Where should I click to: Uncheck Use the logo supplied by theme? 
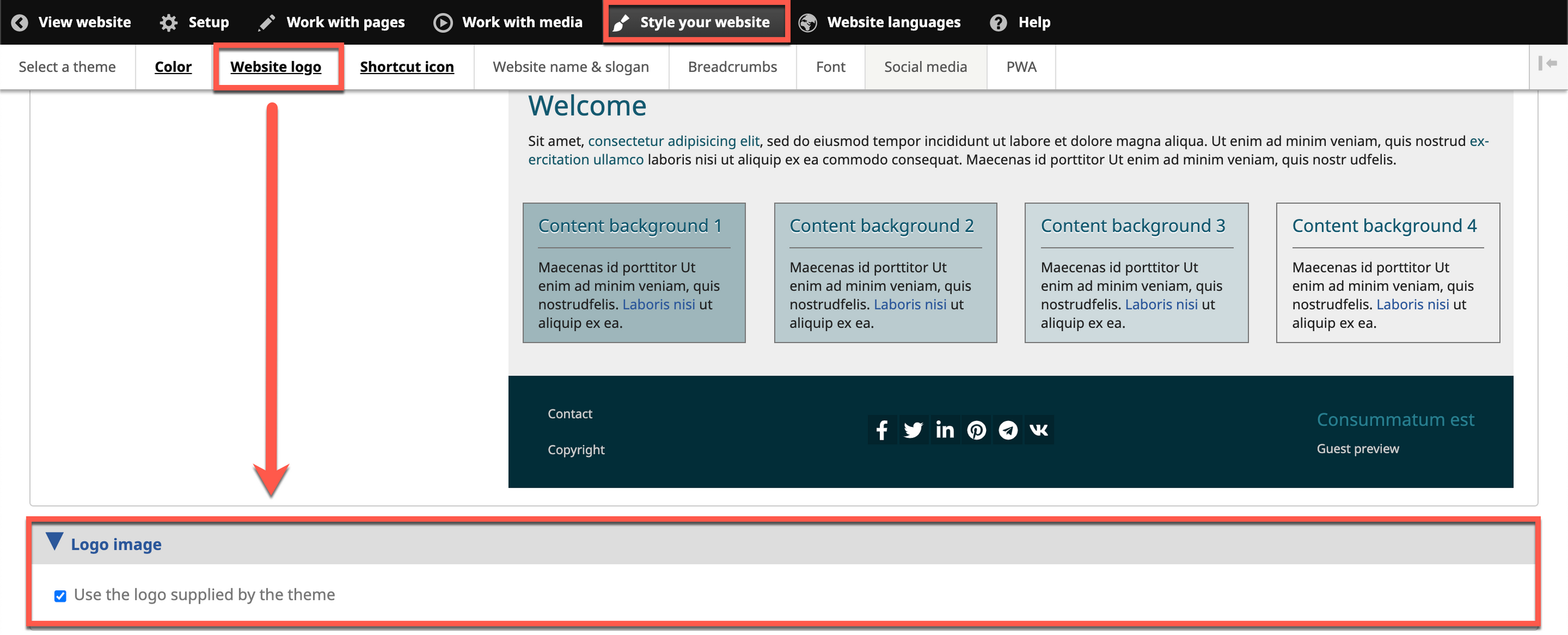pyautogui.click(x=60, y=595)
